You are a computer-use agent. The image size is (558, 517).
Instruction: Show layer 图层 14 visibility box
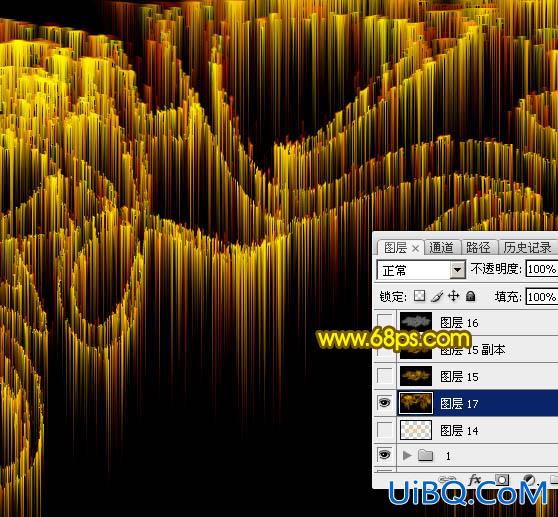[385, 430]
